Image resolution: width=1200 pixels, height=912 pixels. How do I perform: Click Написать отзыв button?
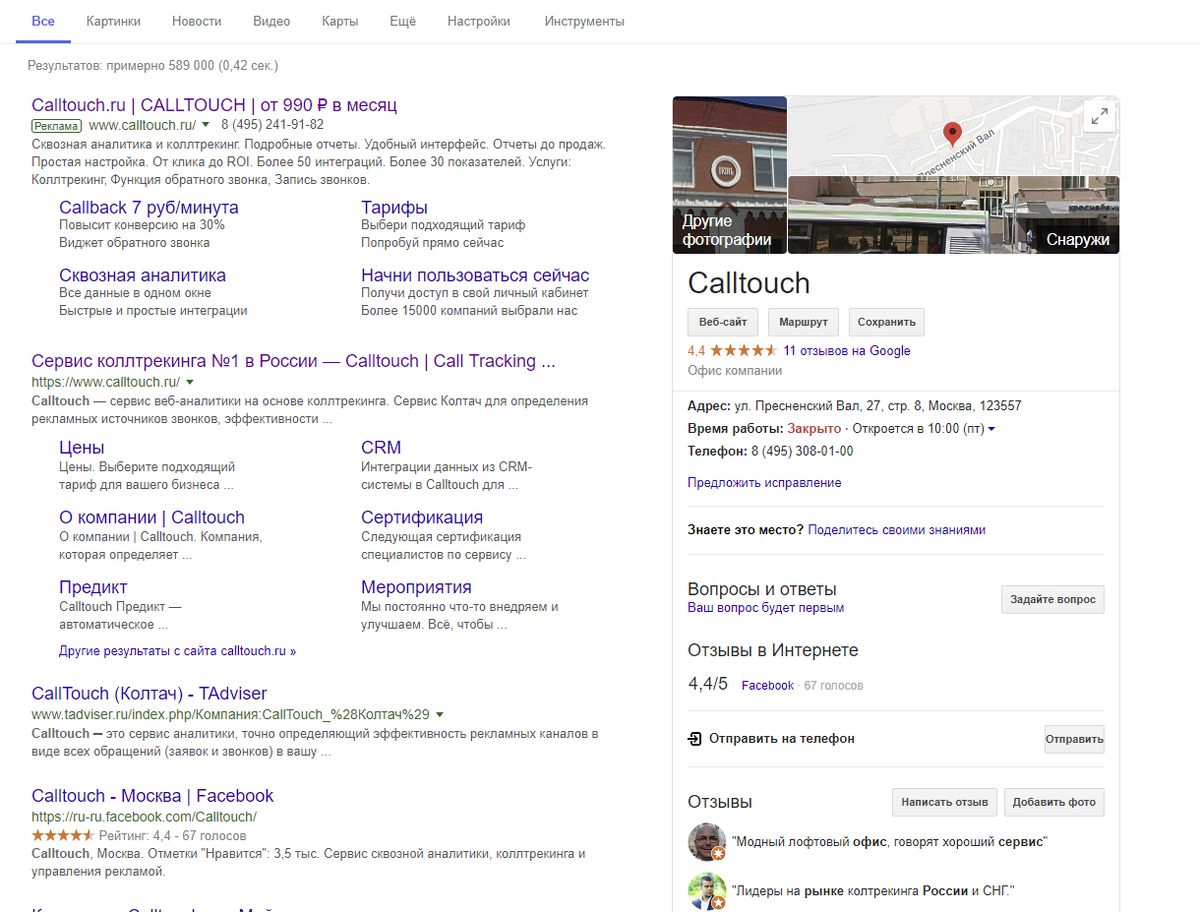click(x=945, y=802)
